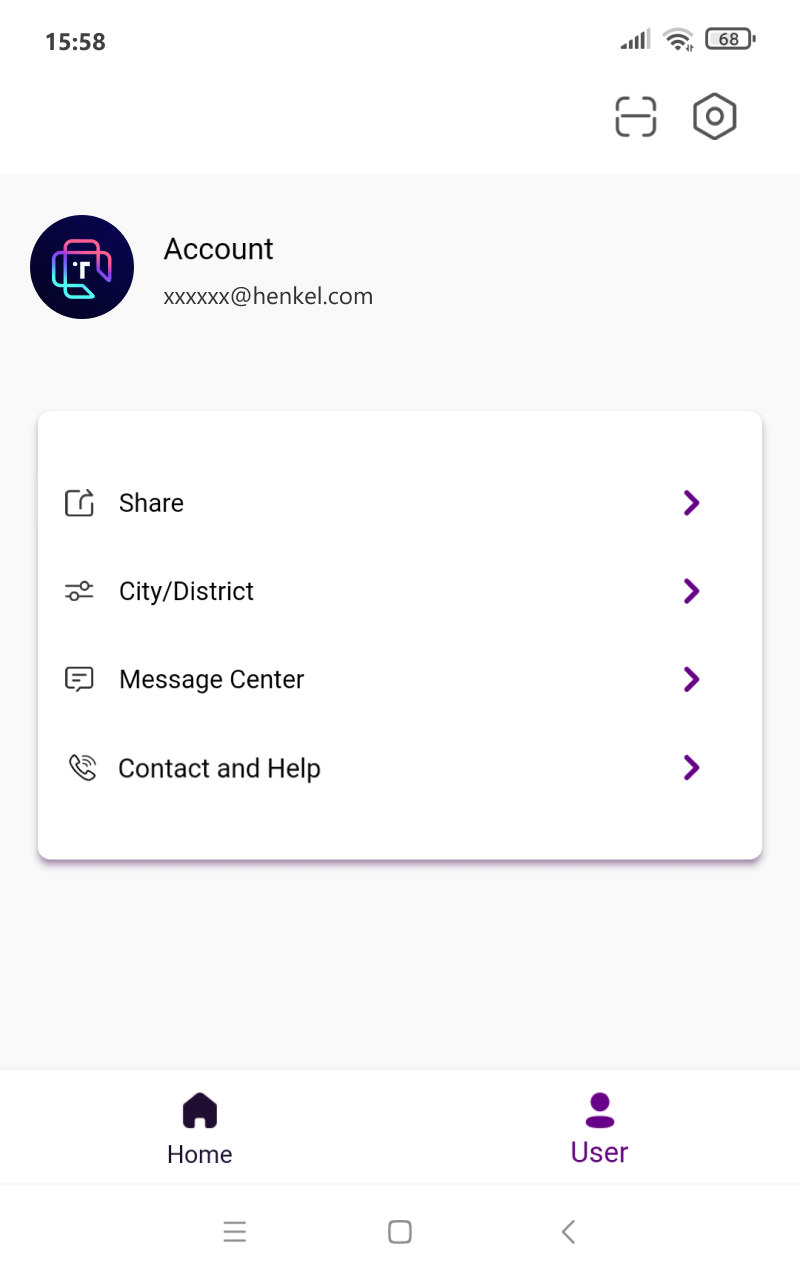Screen dimensions: 800x1280
Task: Tap the account profile avatar
Action: click(x=82, y=267)
